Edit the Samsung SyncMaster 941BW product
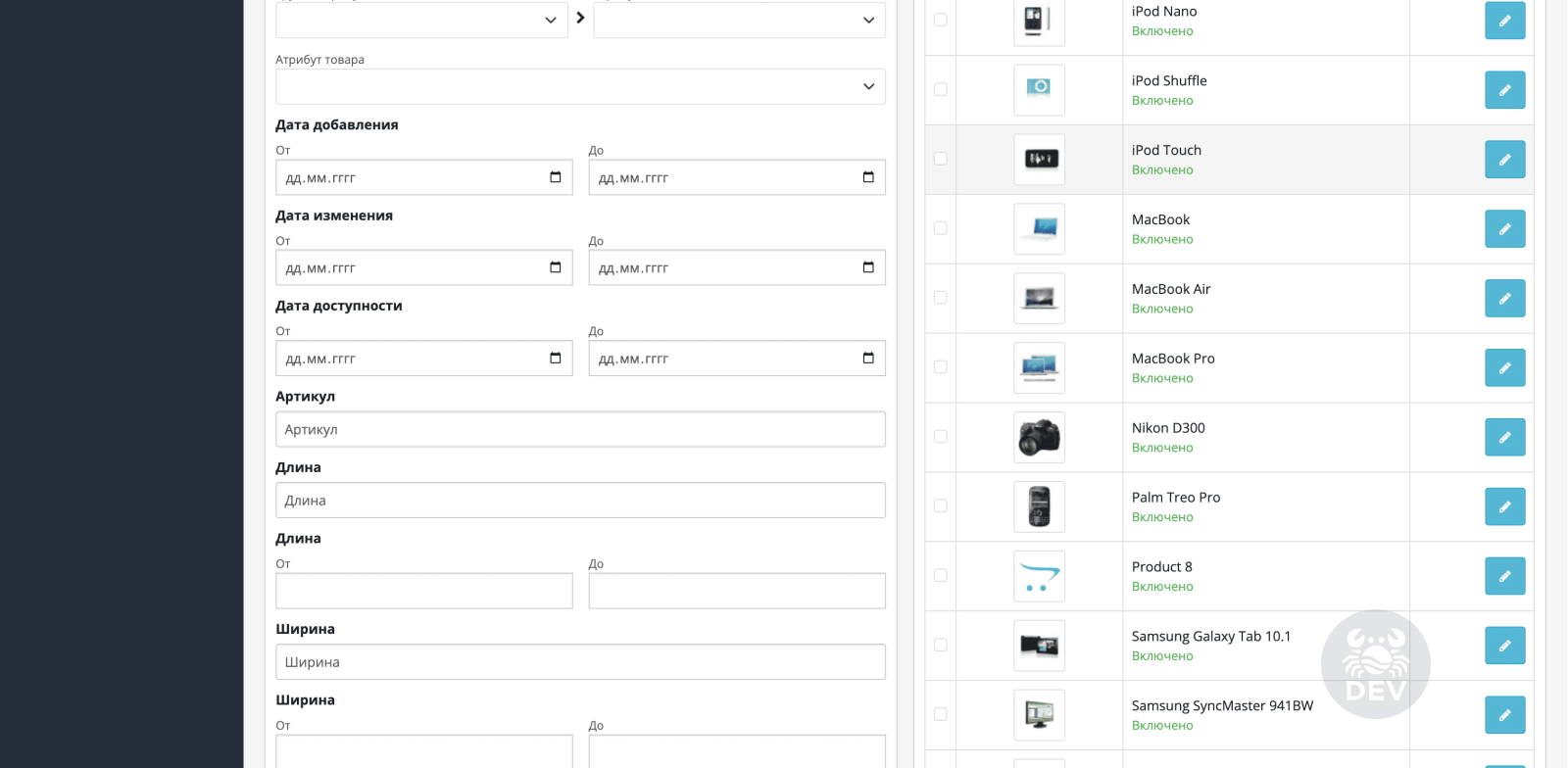The image size is (1568, 768). coord(1504,716)
